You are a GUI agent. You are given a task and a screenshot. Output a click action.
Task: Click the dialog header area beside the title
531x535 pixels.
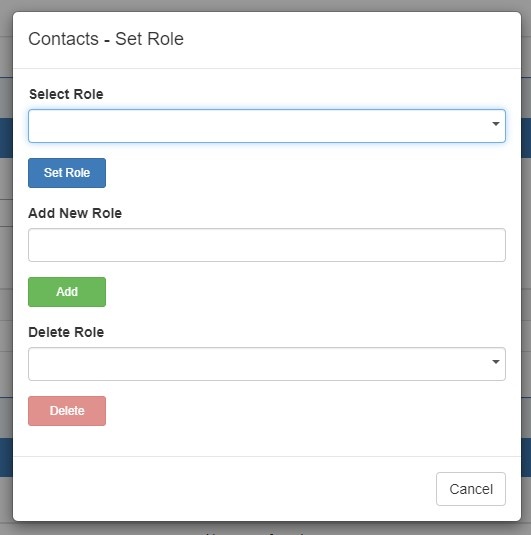341,39
